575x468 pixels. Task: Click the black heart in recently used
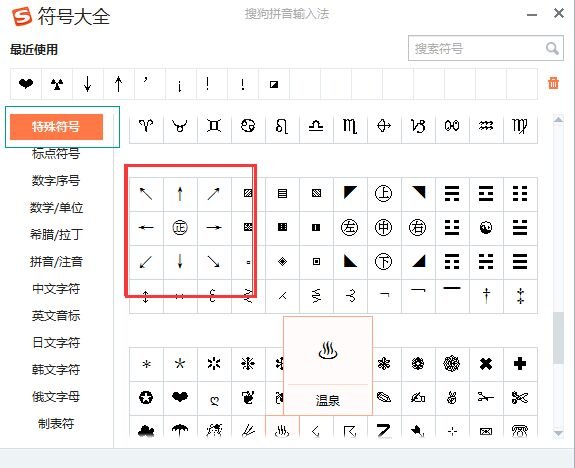pos(26,84)
